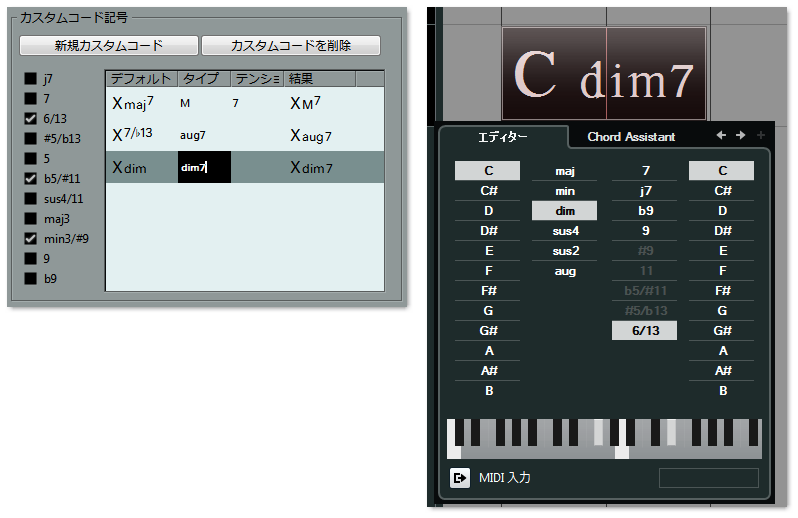Viewport: 798px width, 518px height.
Task: Go to next chord with right arrow
Action: pos(740,135)
